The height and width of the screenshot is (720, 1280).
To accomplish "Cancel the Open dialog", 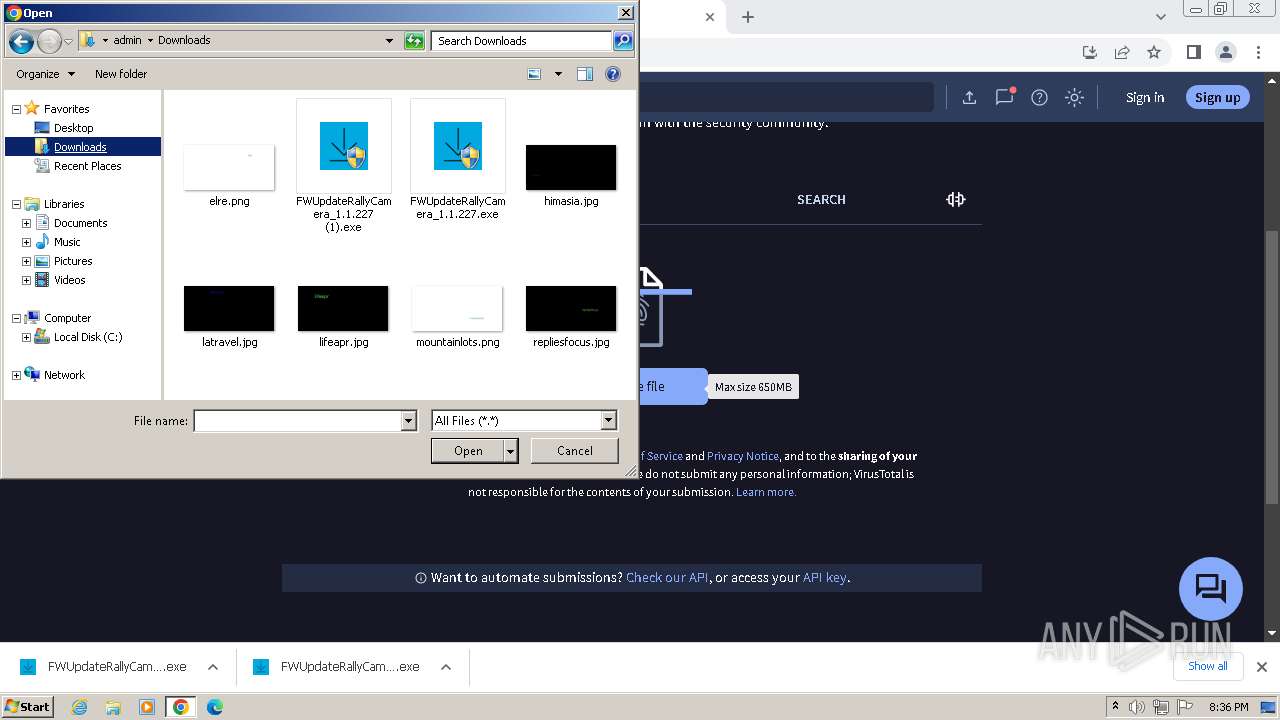I will pyautogui.click(x=575, y=451).
